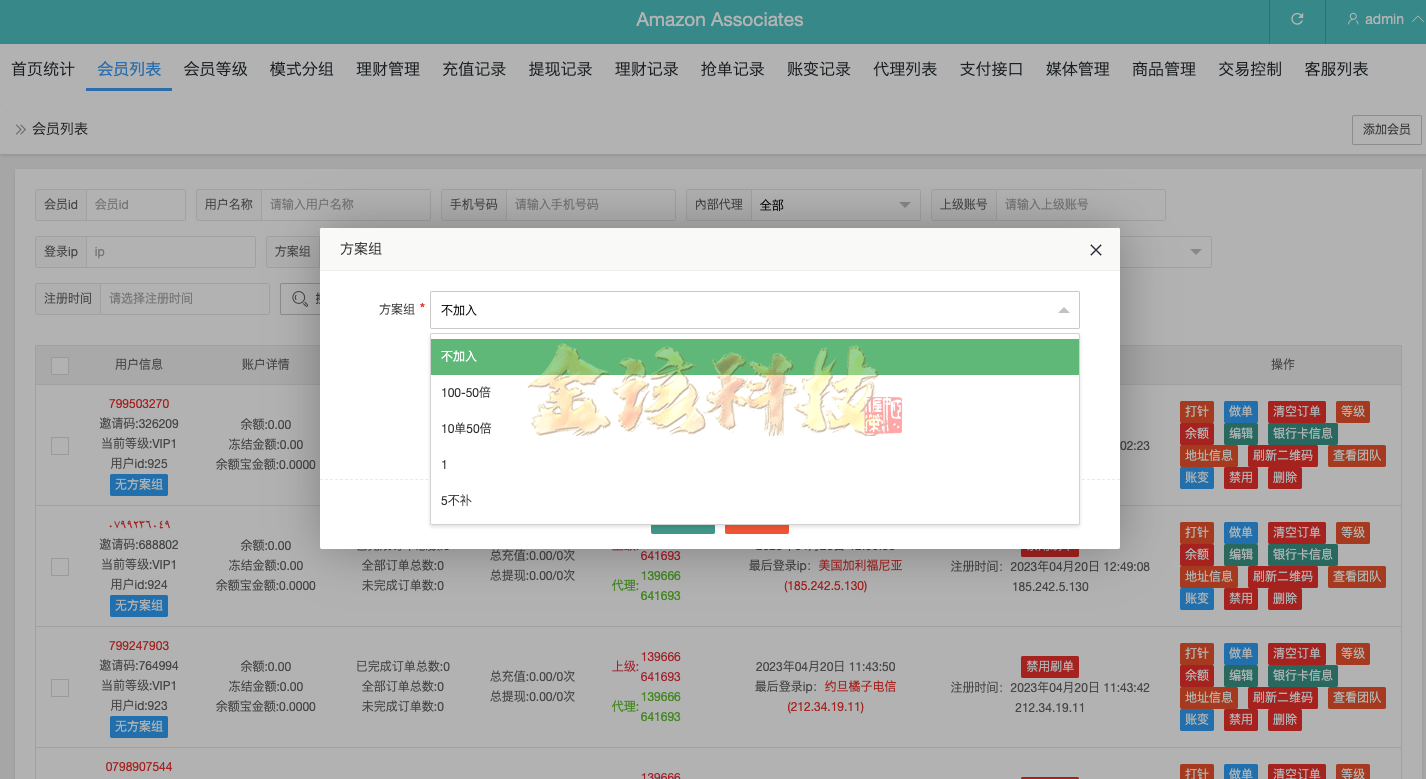
Task: Click the 无方案组 button for user 925
Action: (138, 484)
